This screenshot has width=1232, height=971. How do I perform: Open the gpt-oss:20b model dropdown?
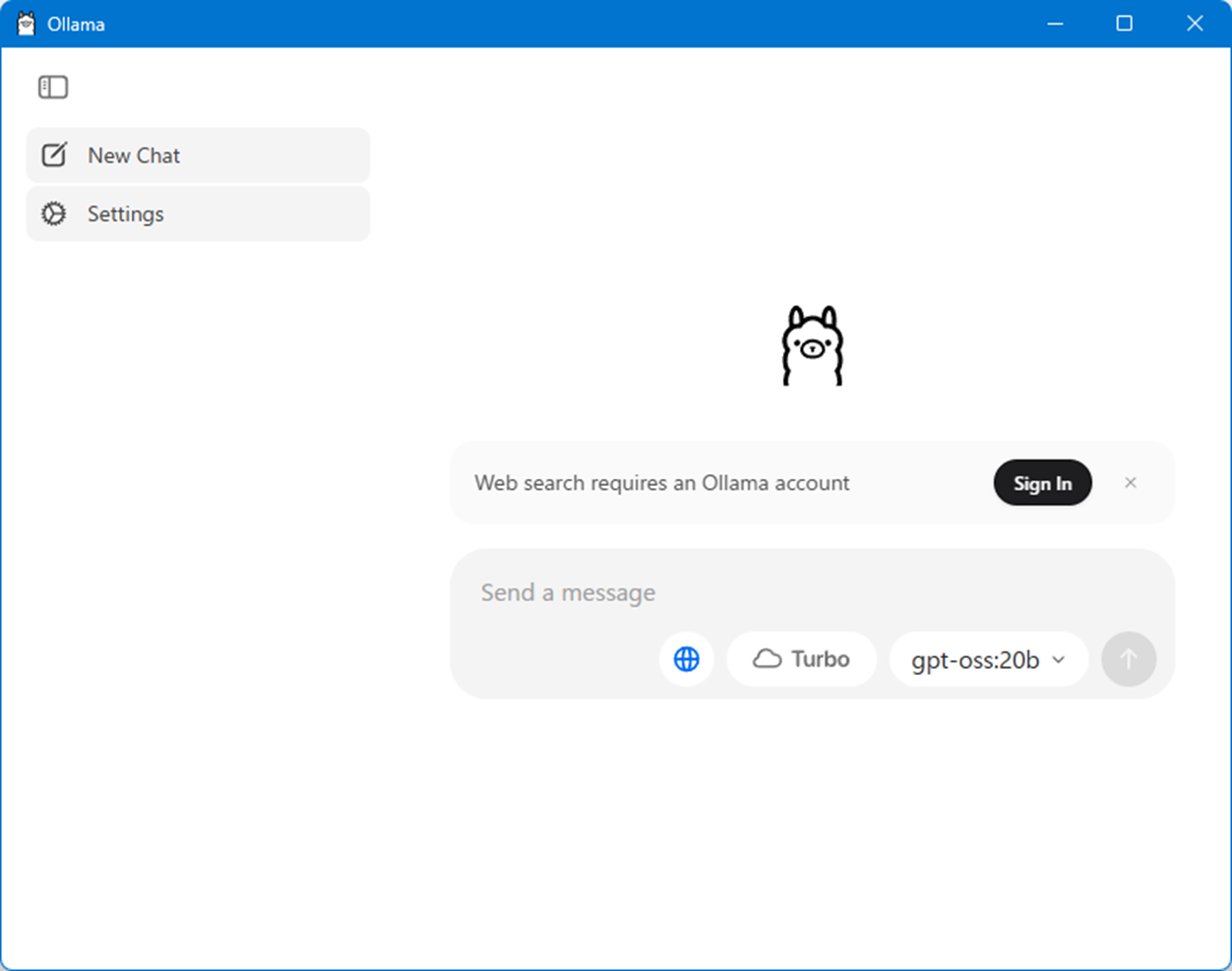pyautogui.click(x=988, y=659)
